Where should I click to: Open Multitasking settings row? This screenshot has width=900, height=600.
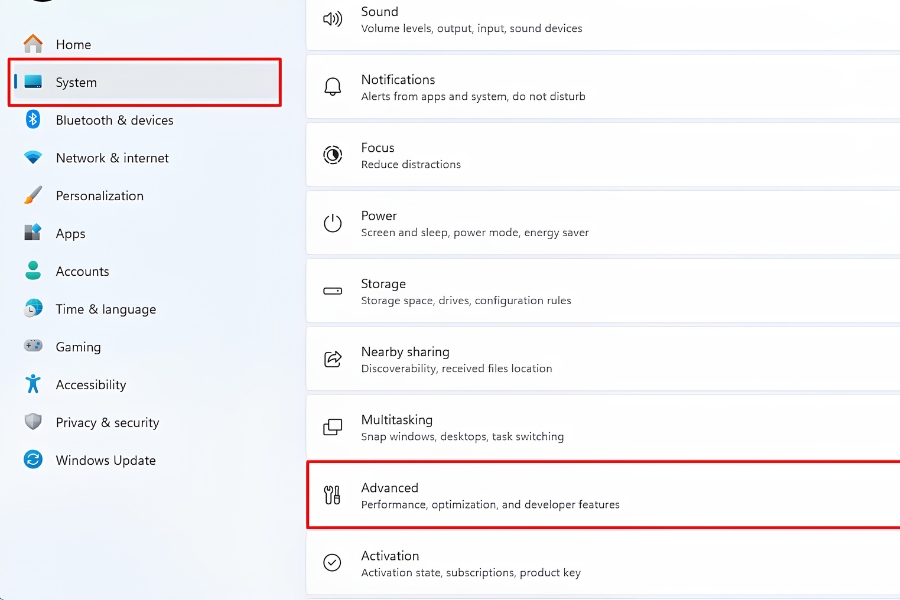603,427
